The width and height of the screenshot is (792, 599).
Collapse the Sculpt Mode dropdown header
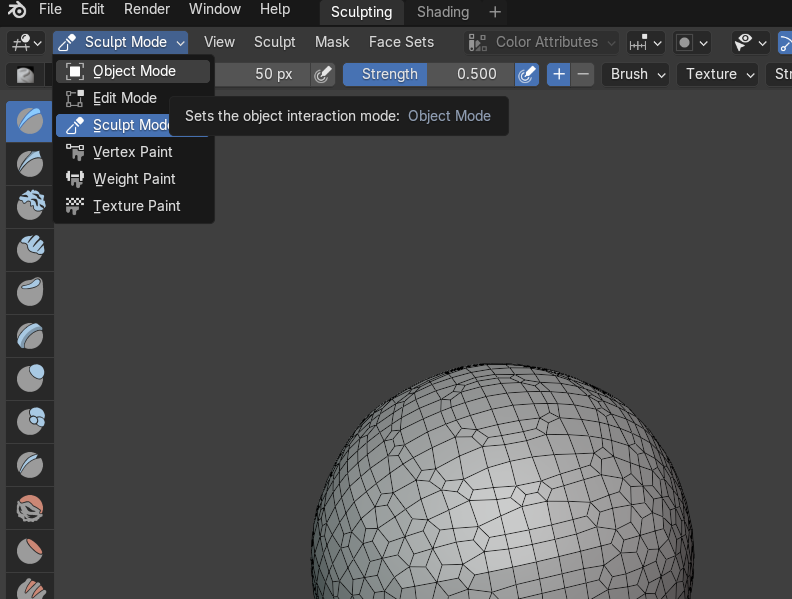pyautogui.click(x=120, y=42)
